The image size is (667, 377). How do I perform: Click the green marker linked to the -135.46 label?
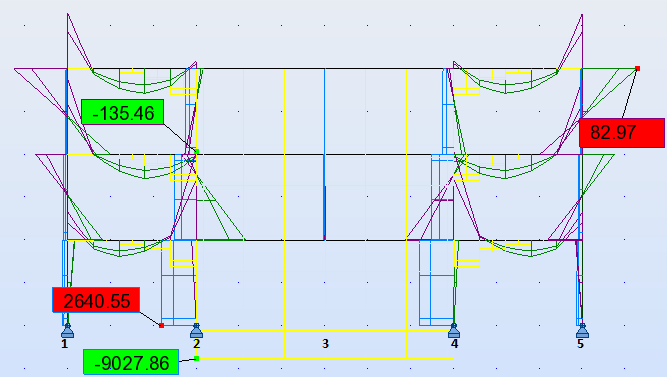click(197, 151)
